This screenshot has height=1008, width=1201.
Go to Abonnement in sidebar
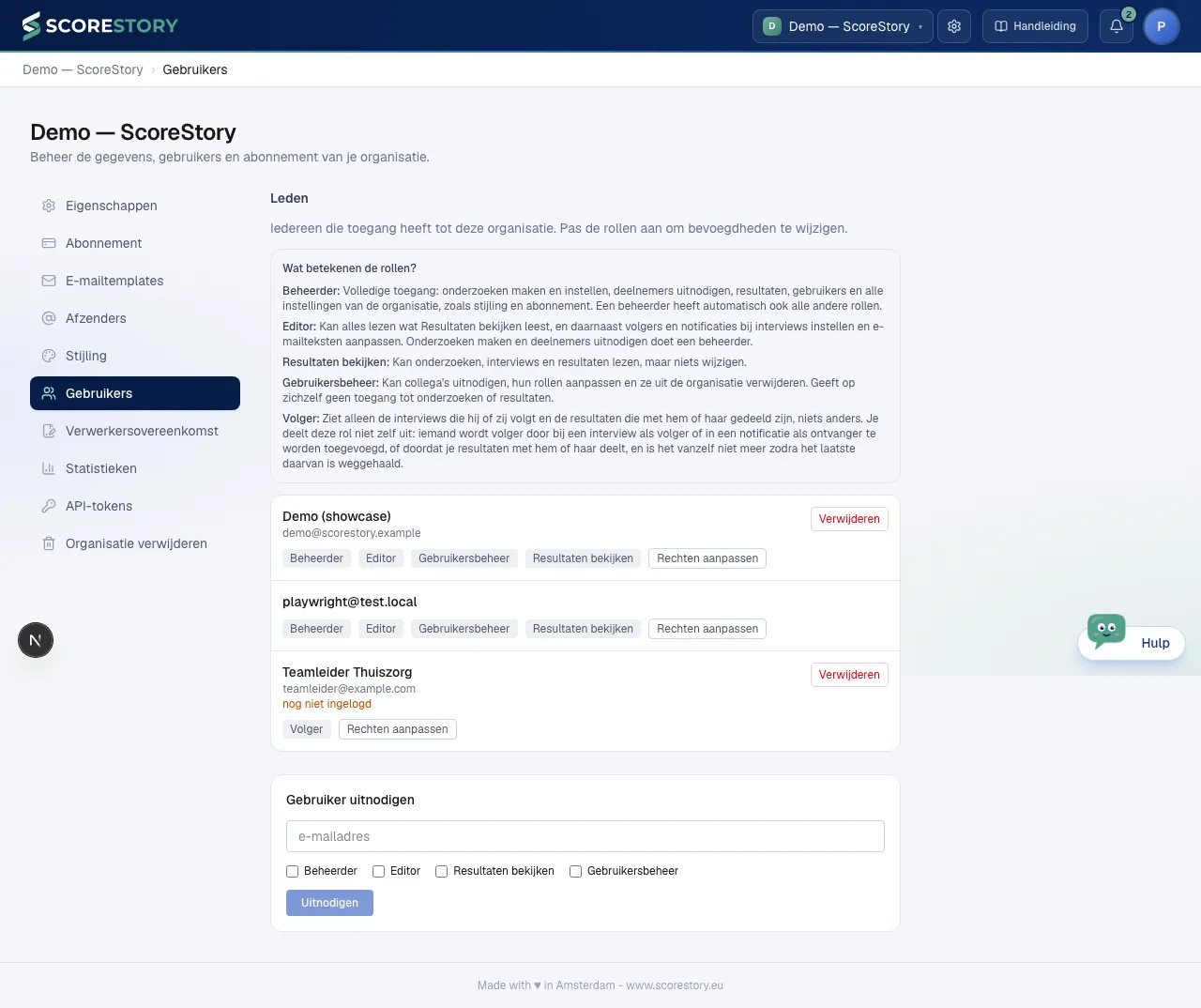[135, 243]
